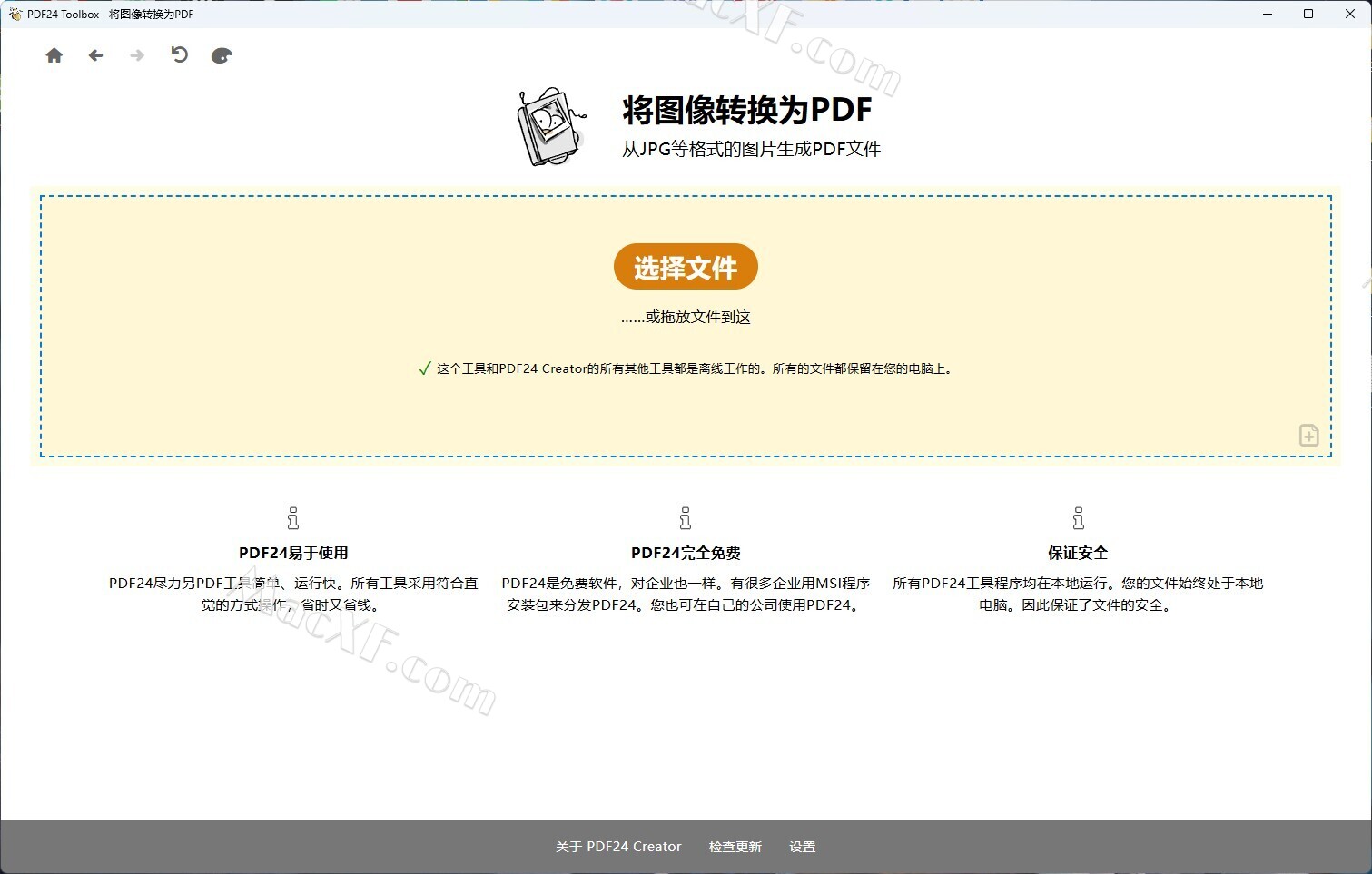Click 检查更新 in the footer
Image resolution: width=1372 pixels, height=874 pixels.
click(x=735, y=847)
